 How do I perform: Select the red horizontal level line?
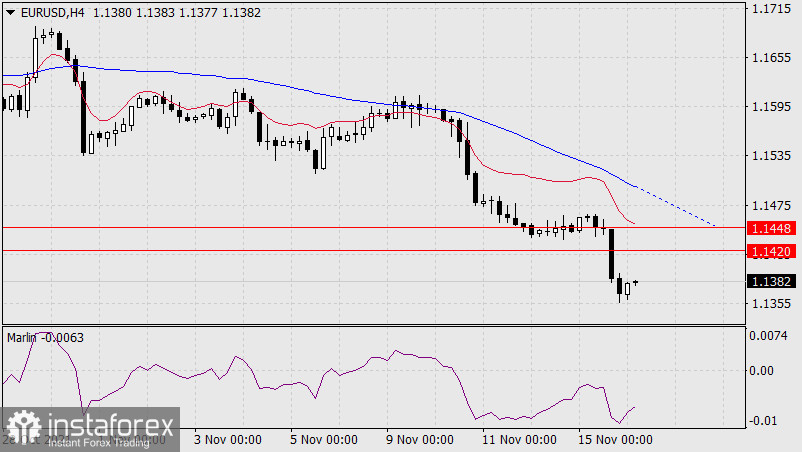click(300, 250)
